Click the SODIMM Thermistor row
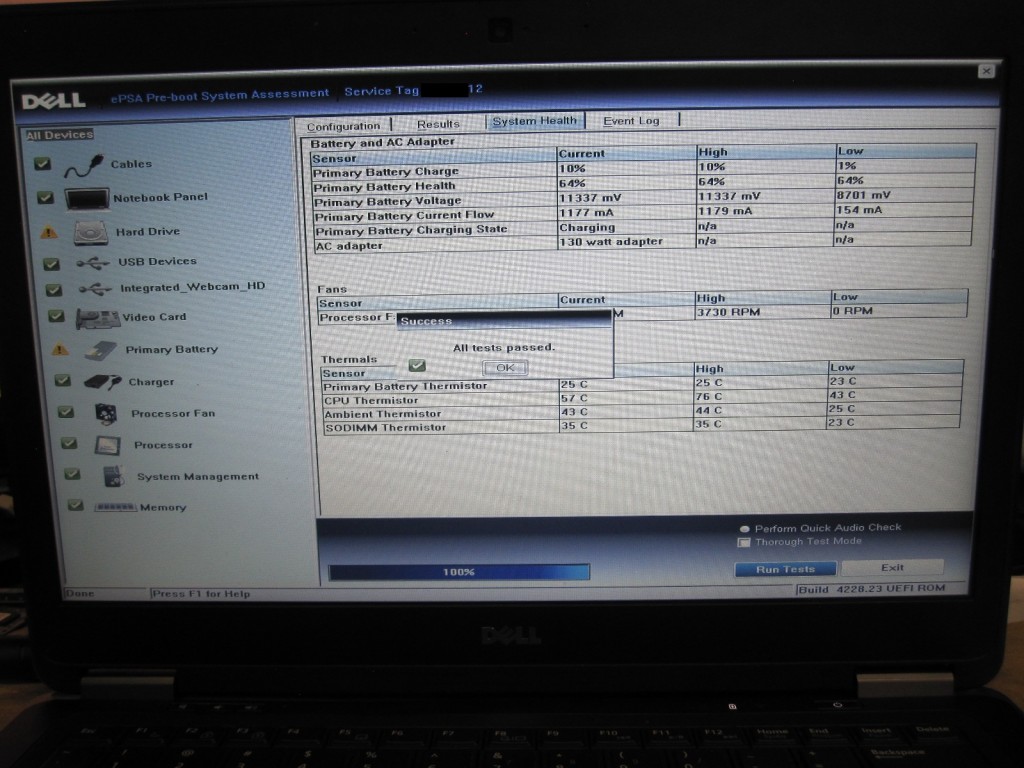Image resolution: width=1024 pixels, height=768 pixels. coord(641,426)
